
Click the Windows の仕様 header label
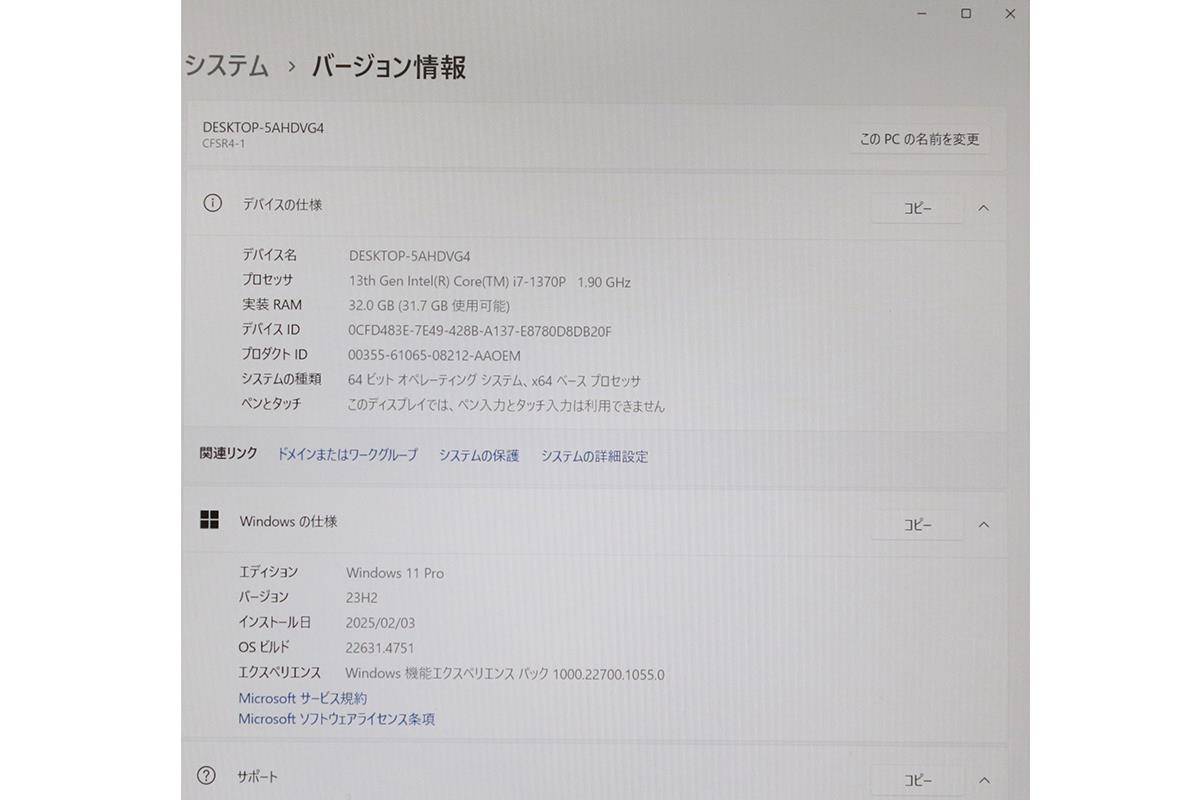point(288,521)
